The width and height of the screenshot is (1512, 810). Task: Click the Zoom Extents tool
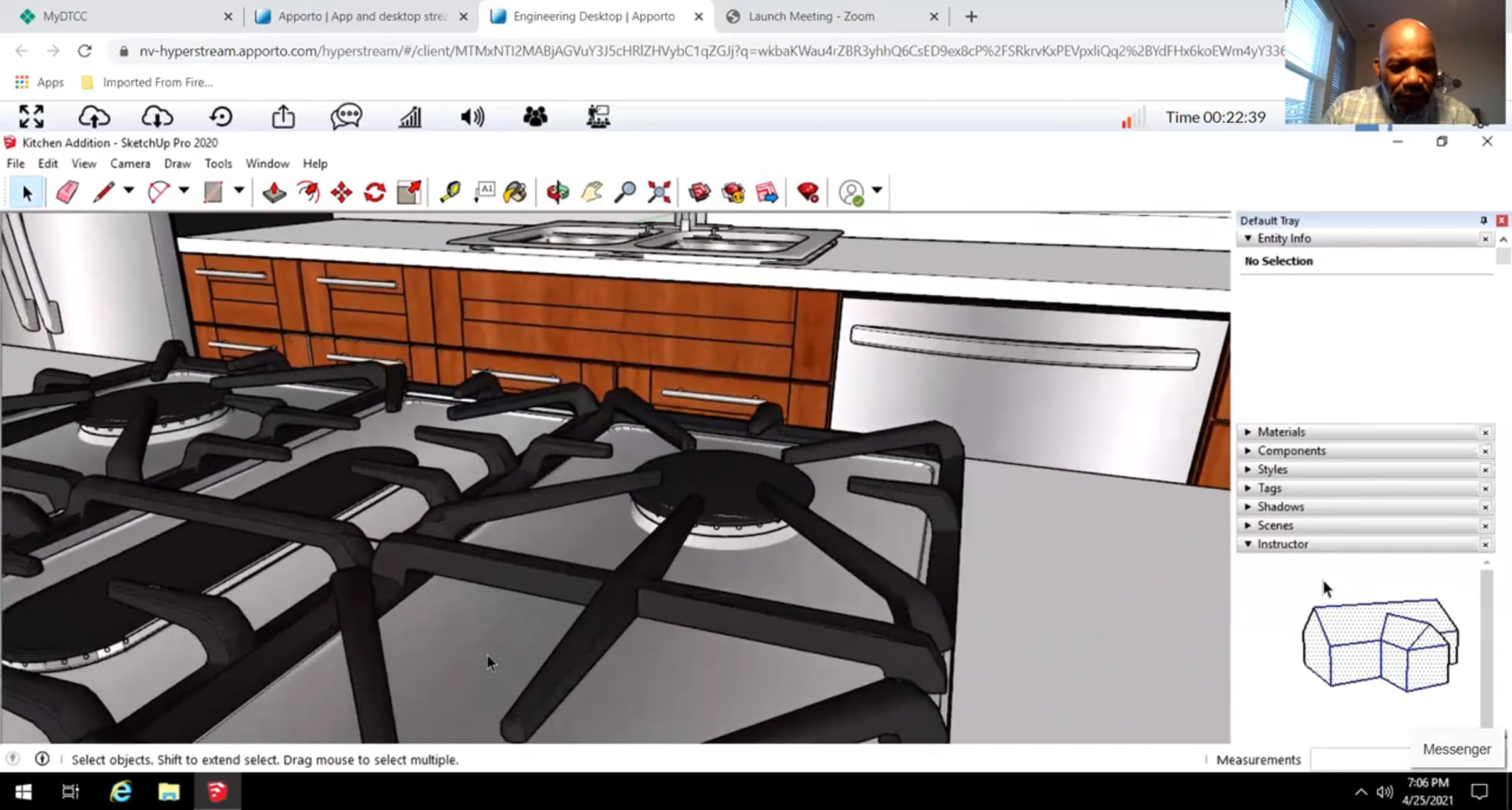point(659,191)
